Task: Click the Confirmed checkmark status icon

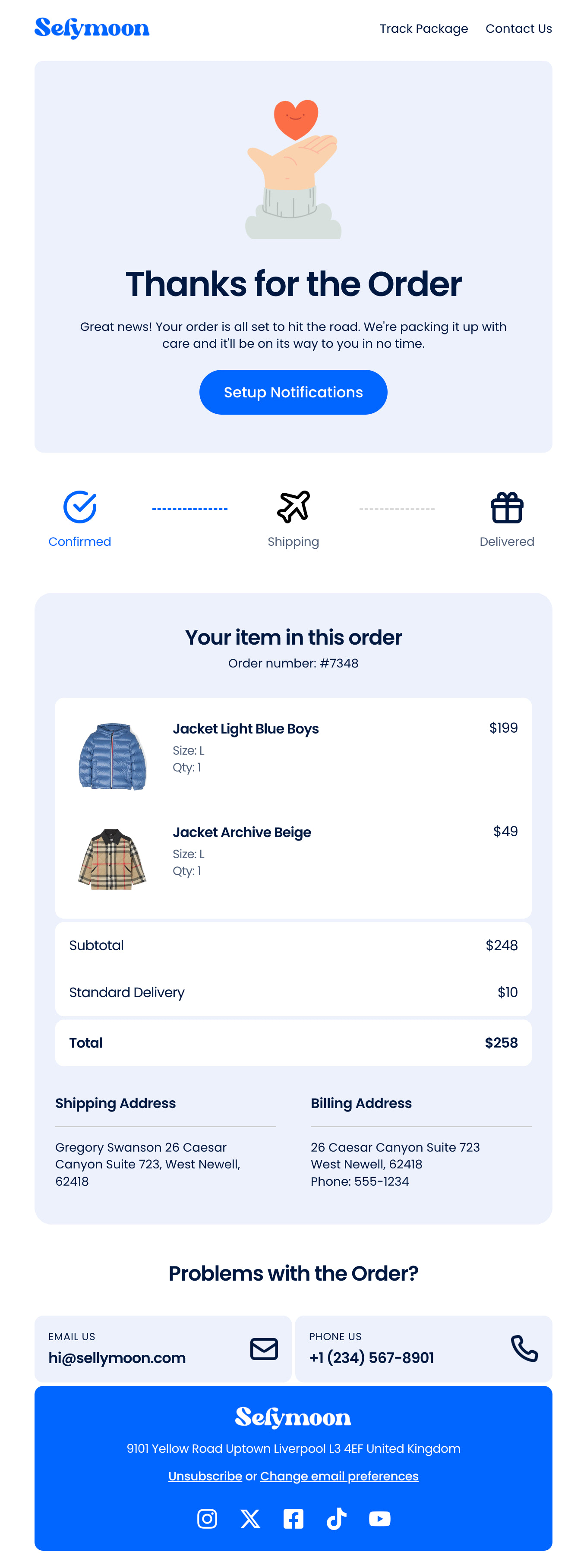Action: click(x=80, y=507)
